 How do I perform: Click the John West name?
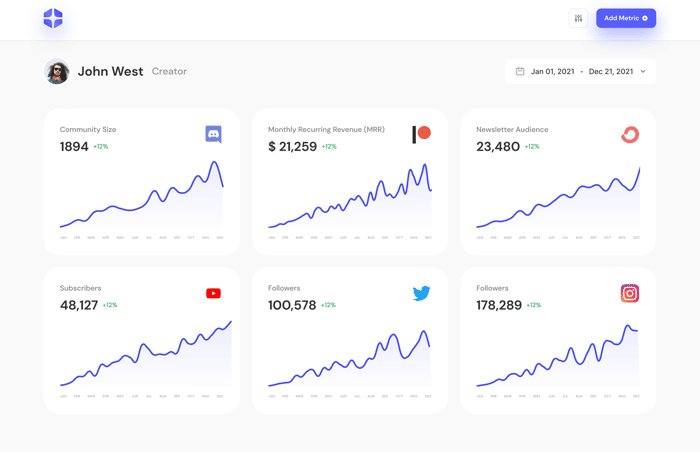tap(110, 71)
